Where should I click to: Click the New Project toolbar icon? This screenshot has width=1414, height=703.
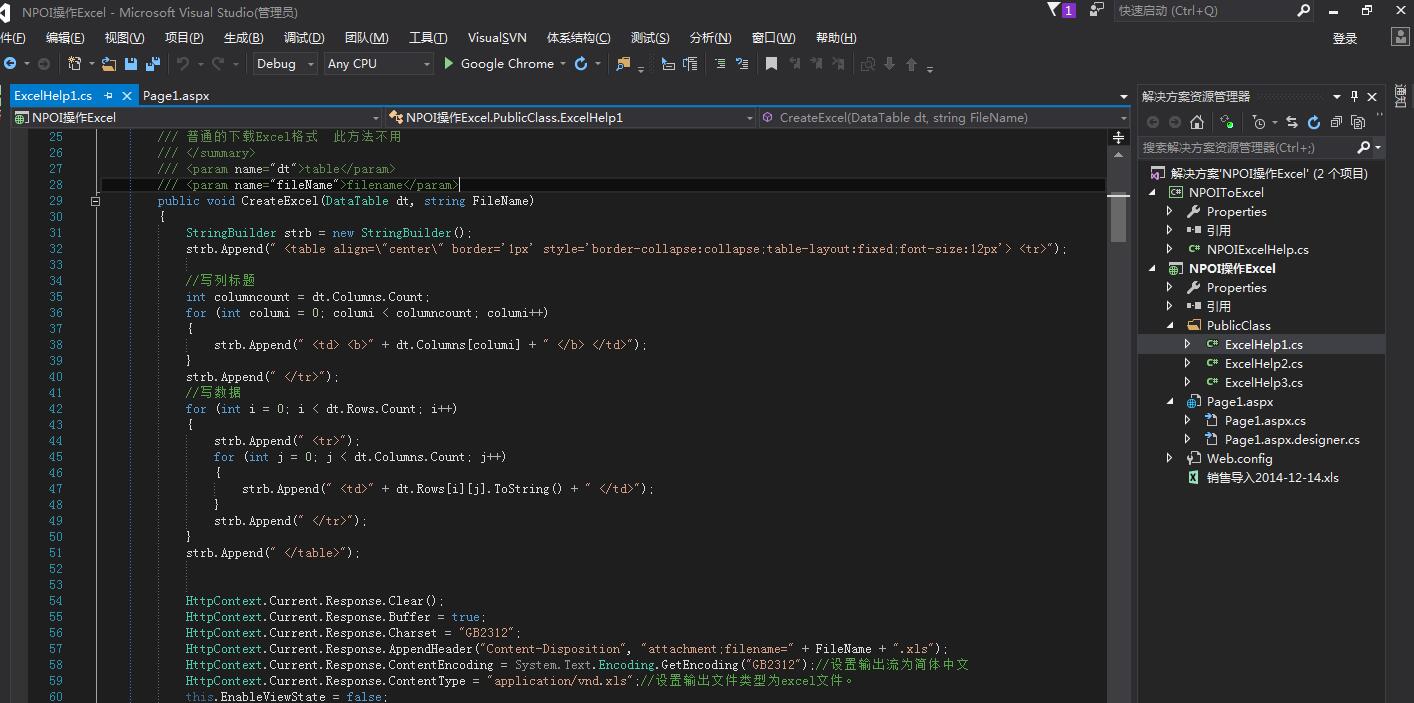coord(74,64)
